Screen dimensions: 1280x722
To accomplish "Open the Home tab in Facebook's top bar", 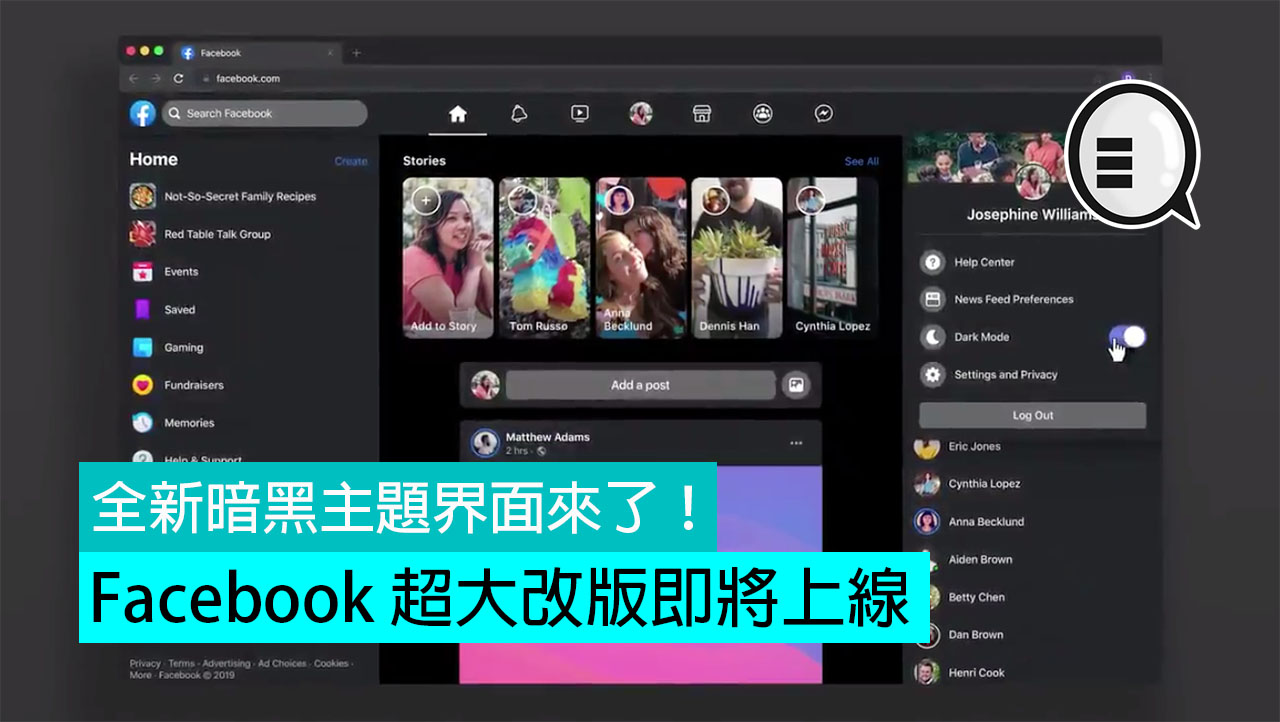I will click(x=458, y=114).
